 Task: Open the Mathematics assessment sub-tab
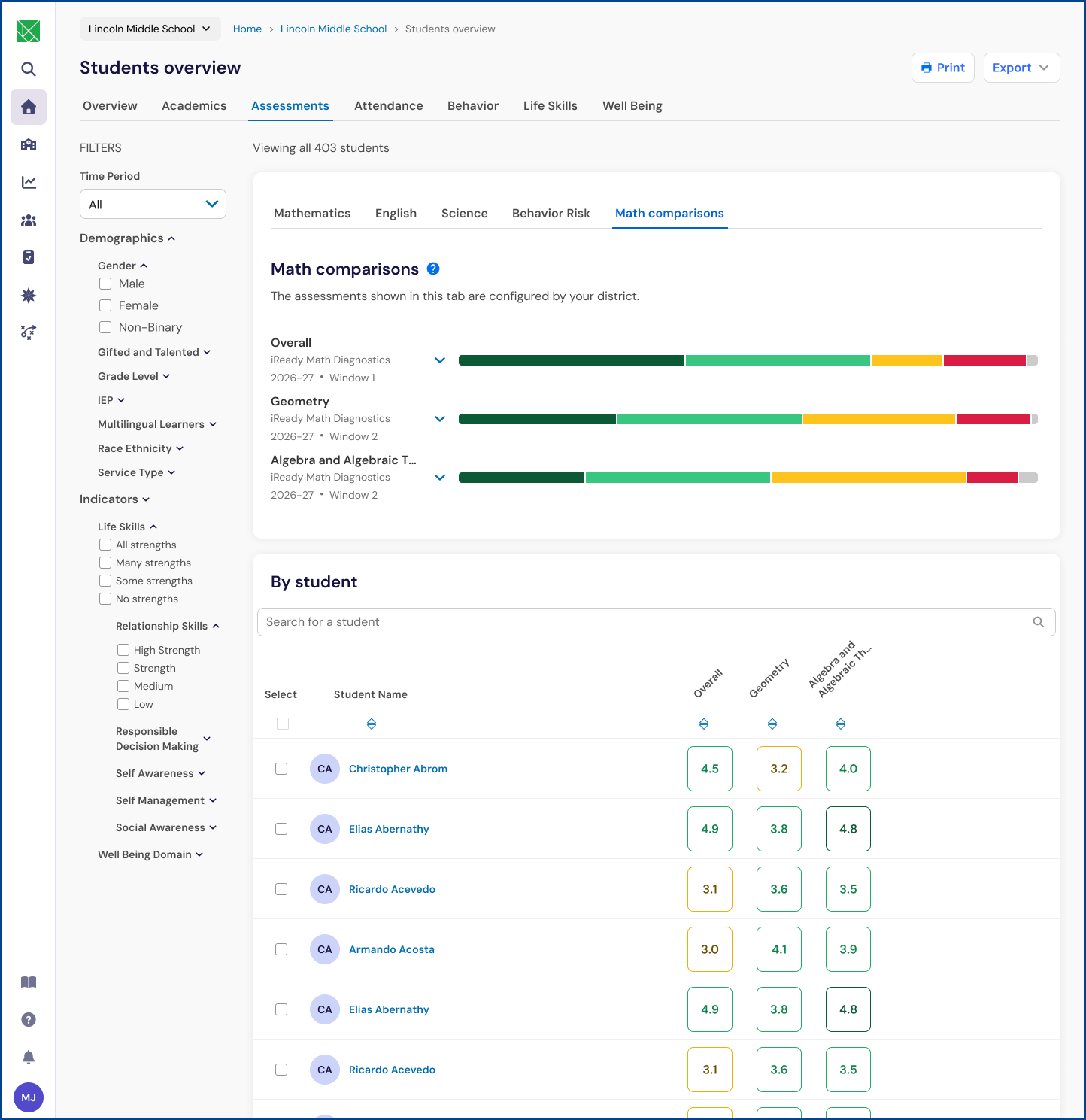[312, 214]
